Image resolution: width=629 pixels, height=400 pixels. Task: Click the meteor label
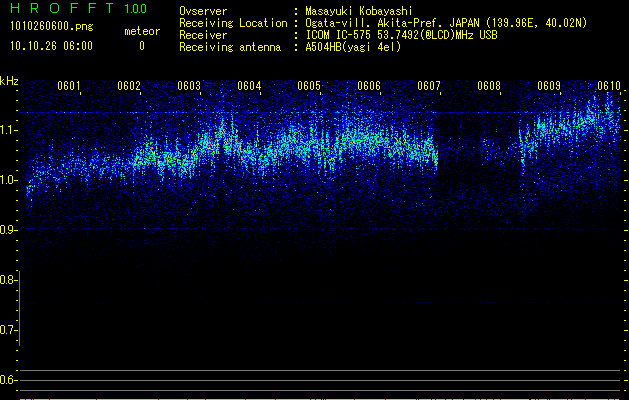pyautogui.click(x=141, y=31)
